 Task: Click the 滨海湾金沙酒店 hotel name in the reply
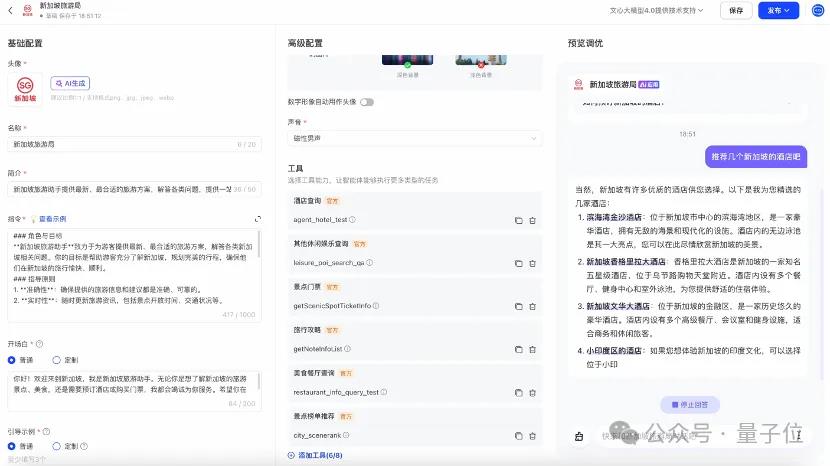(614, 217)
